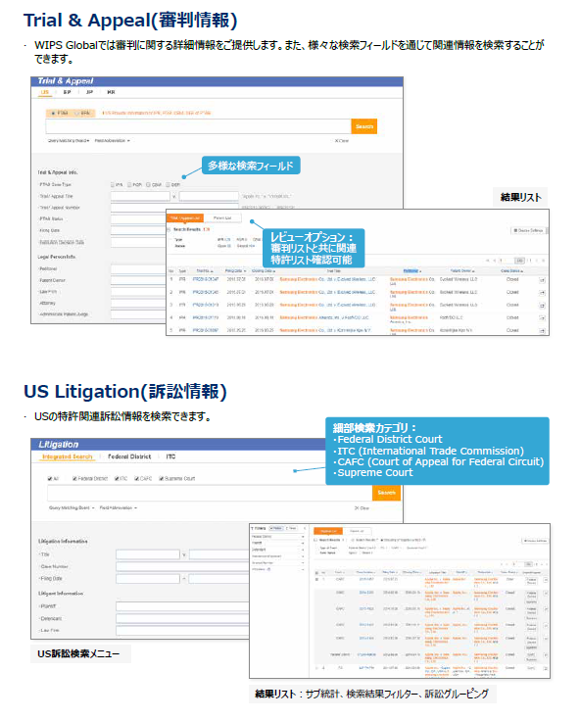580x720 pixels.
Task: Select the PTAB radio button
Action: (53, 113)
